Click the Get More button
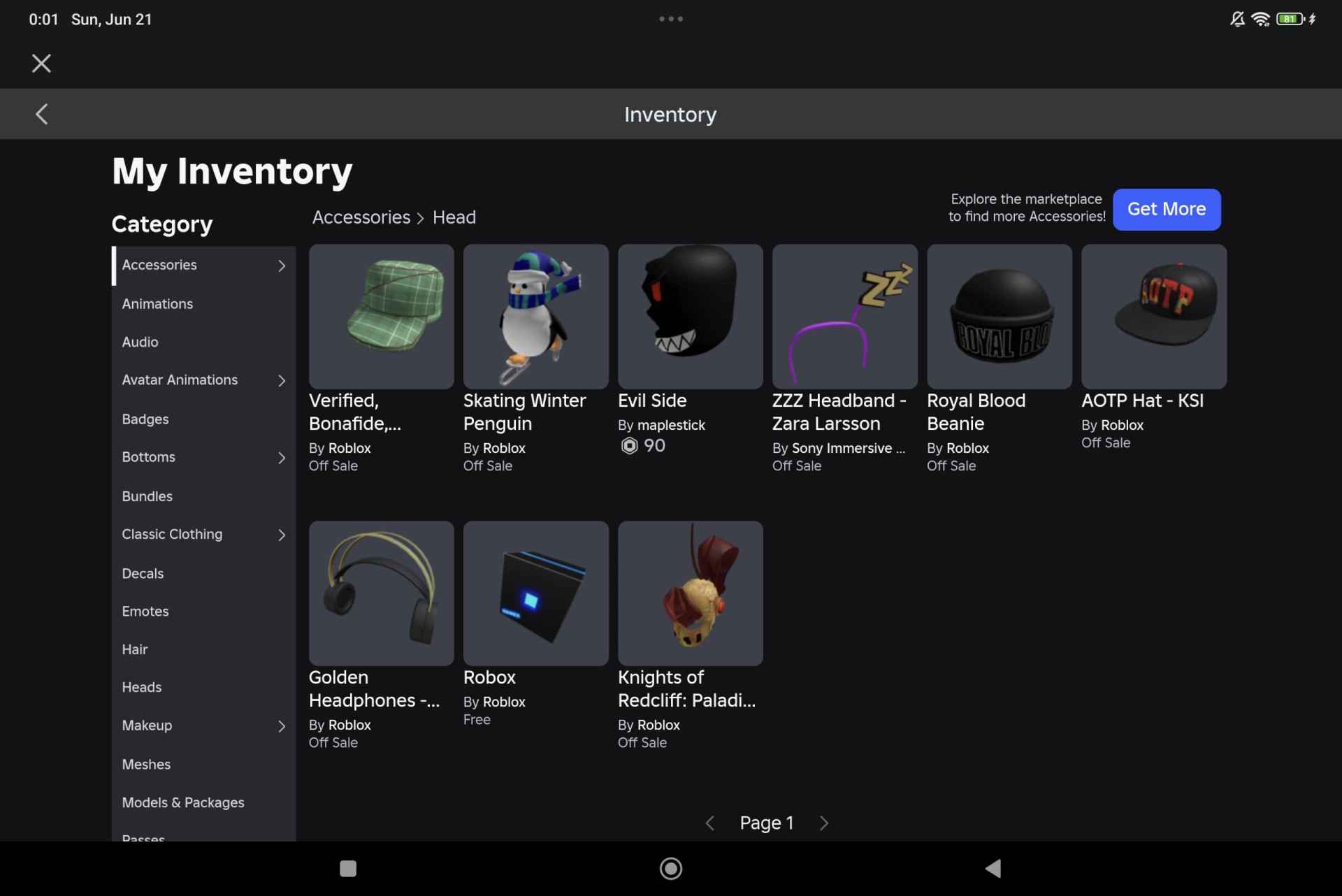Viewport: 1342px width, 896px height. tap(1167, 209)
